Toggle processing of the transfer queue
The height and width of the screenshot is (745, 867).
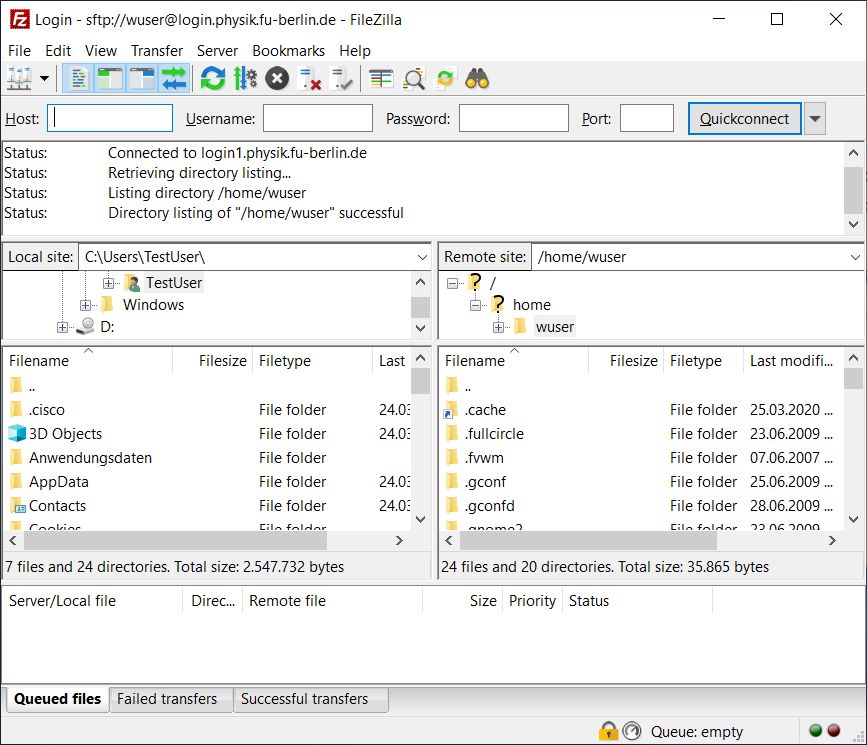point(245,79)
